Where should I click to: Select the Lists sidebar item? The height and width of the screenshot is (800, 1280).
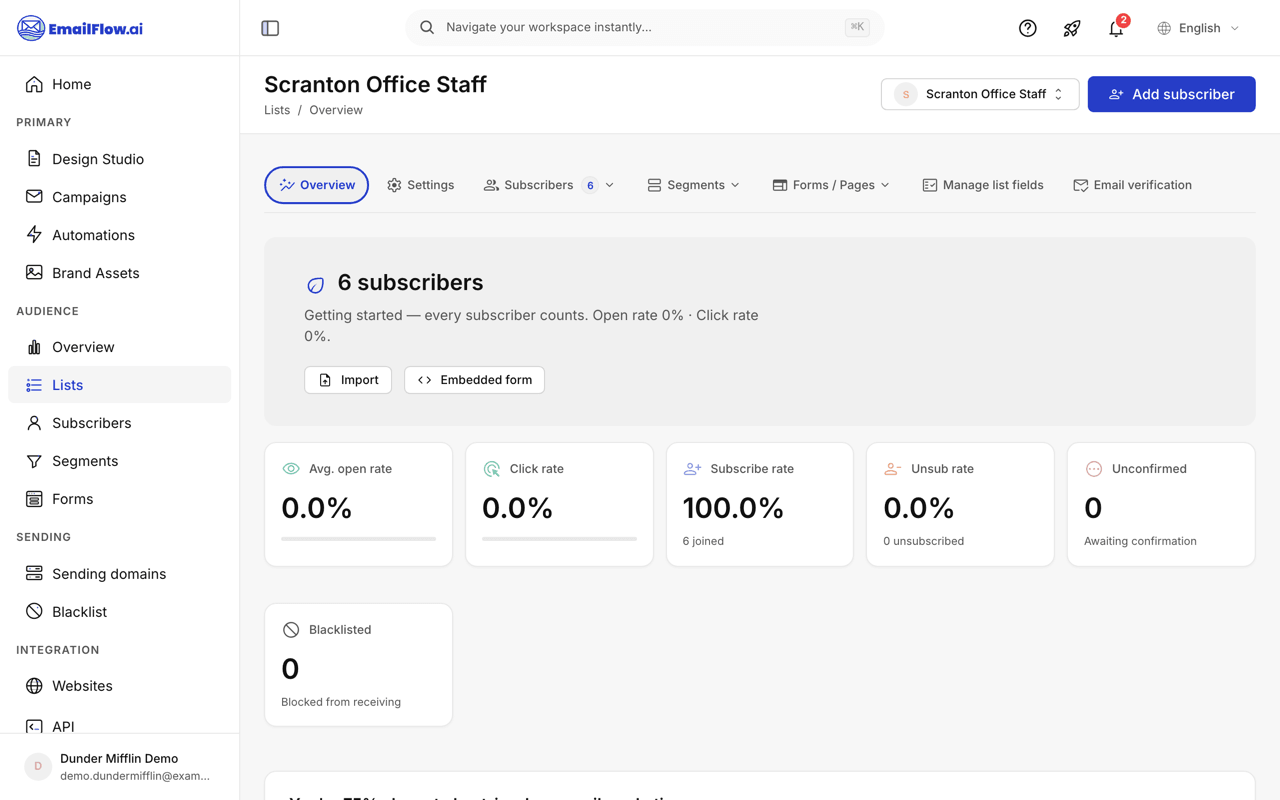pos(119,385)
